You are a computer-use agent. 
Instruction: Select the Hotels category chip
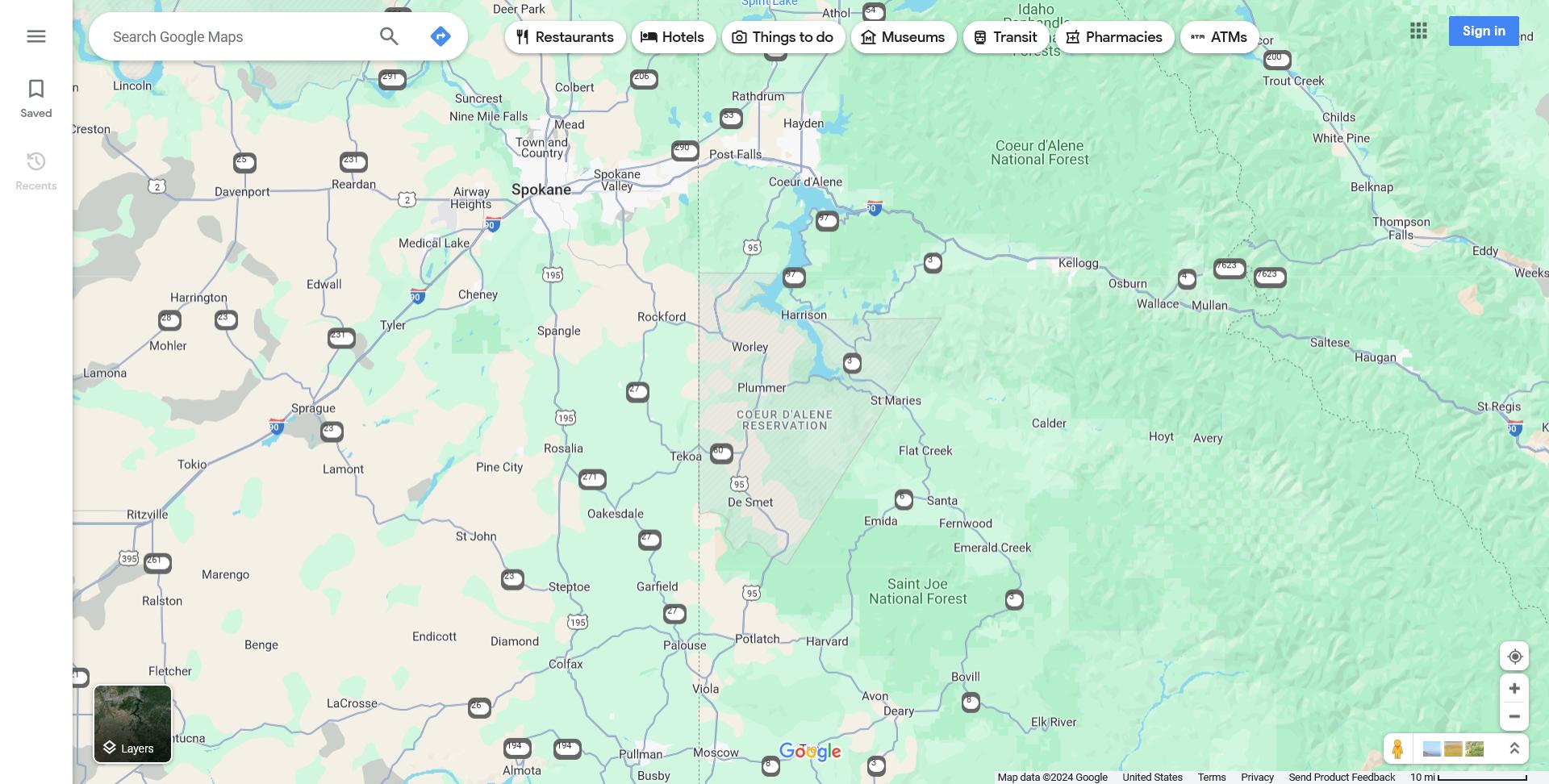coord(673,37)
